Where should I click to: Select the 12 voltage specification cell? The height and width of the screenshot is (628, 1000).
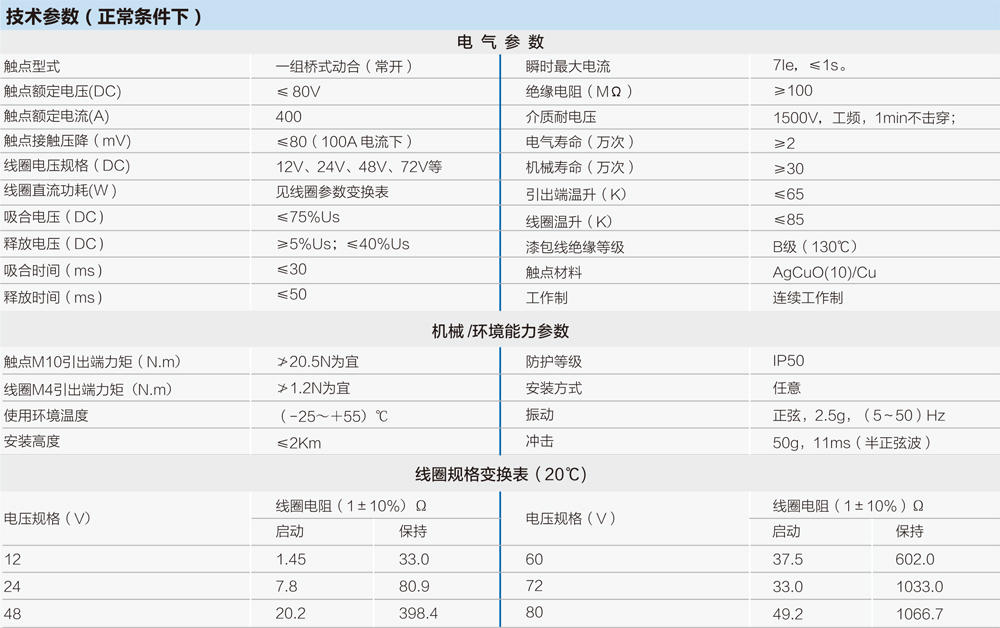click(12, 559)
